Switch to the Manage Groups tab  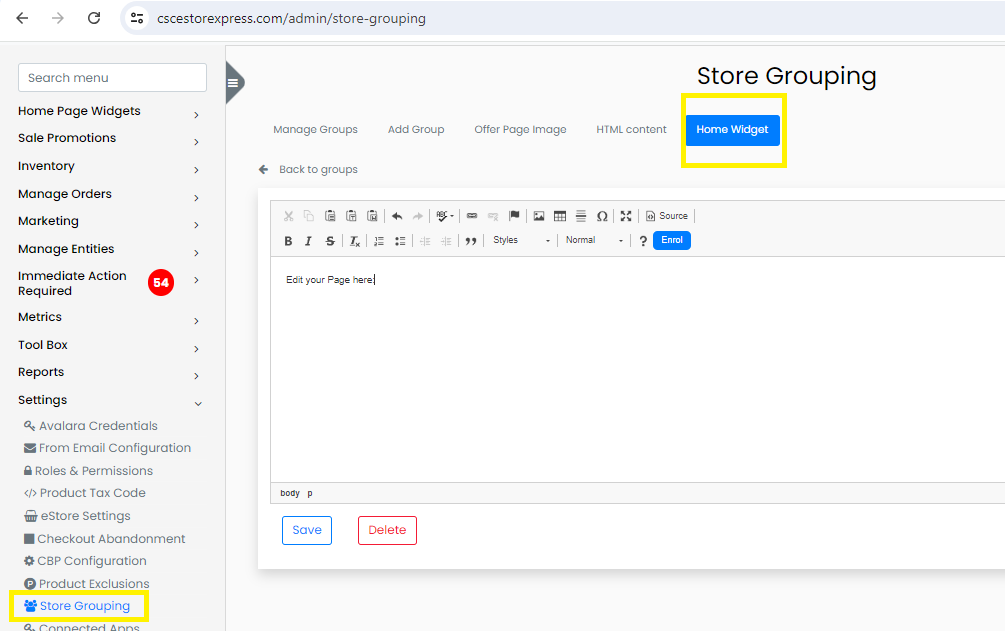(x=315, y=129)
